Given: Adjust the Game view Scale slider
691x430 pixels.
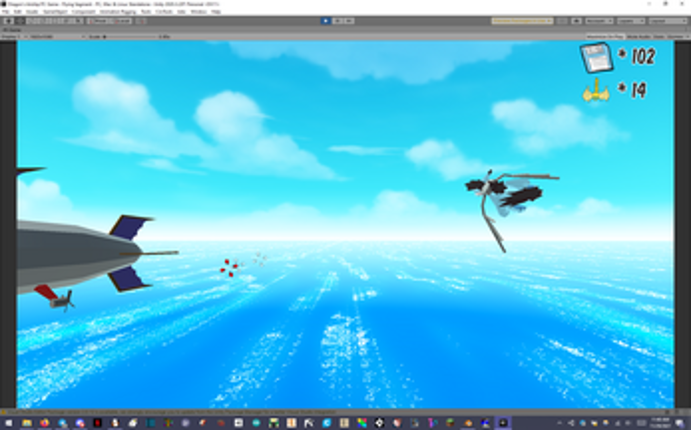Looking at the screenshot, I should coord(131,37).
